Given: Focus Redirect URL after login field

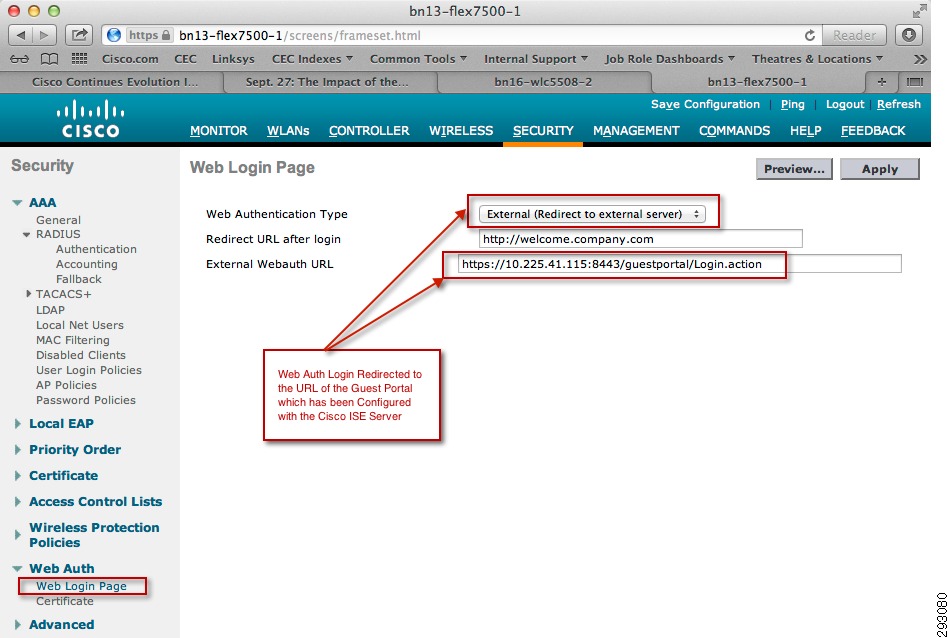Looking at the screenshot, I should 641,239.
